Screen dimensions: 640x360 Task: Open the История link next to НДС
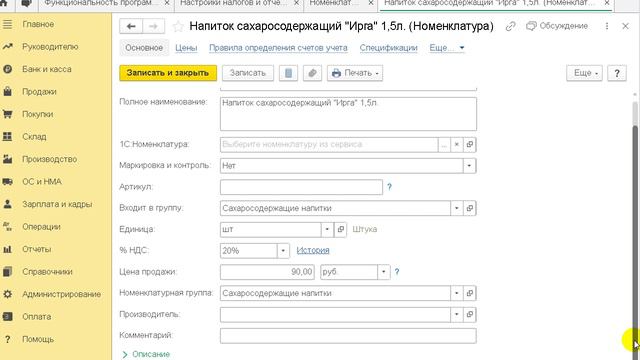313,250
